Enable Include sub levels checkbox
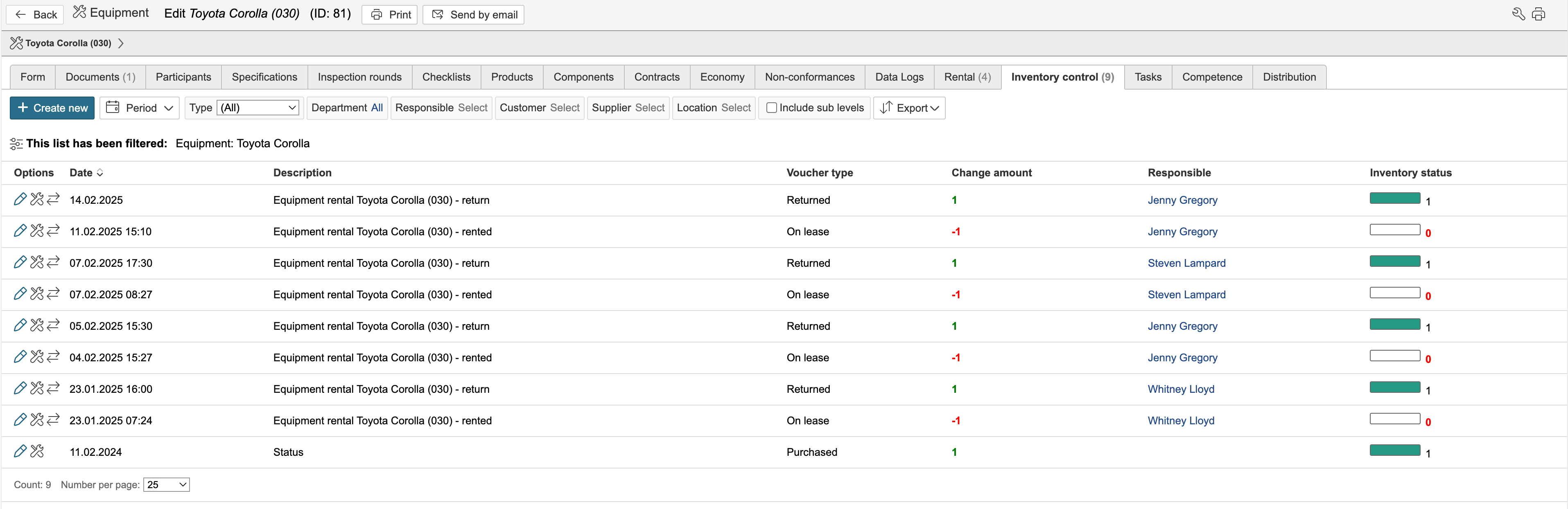 pos(771,108)
